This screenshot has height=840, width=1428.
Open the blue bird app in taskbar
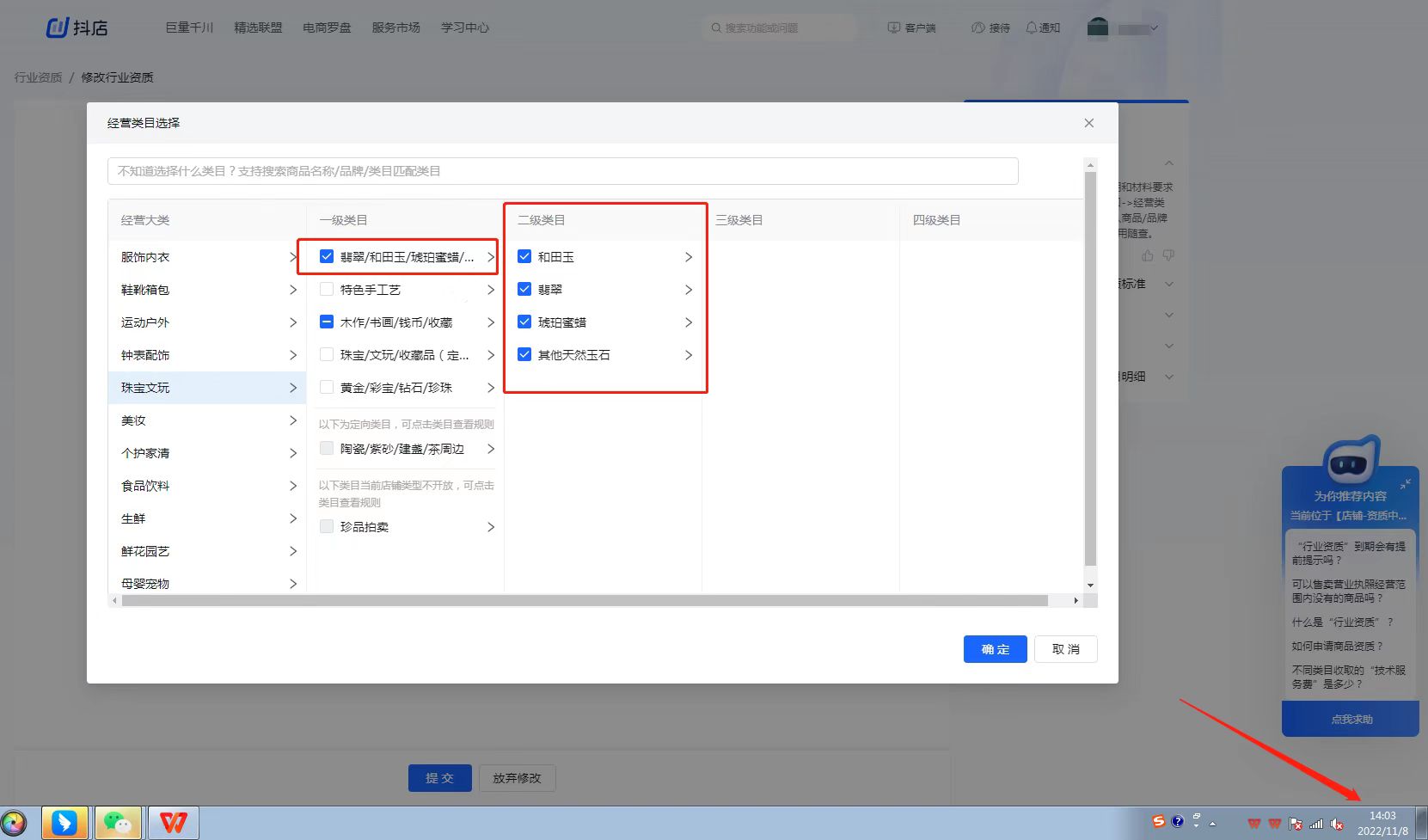coord(64,823)
